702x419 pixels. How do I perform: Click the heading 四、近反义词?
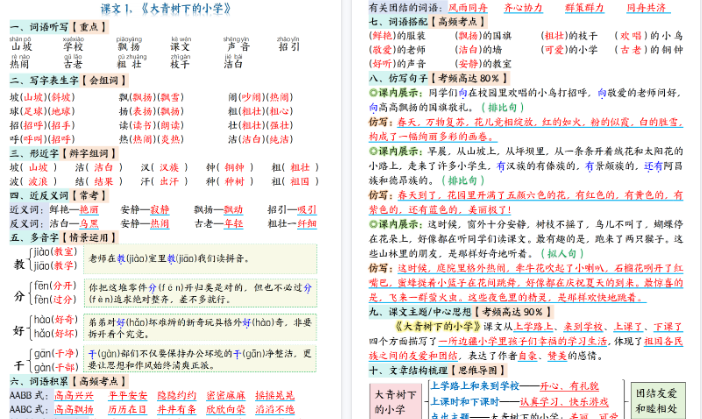pos(39,196)
